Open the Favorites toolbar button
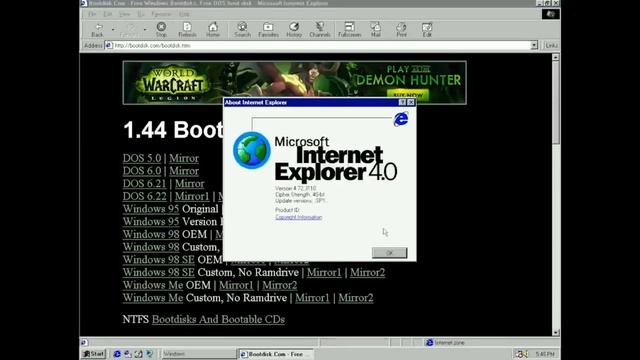 coord(268,29)
